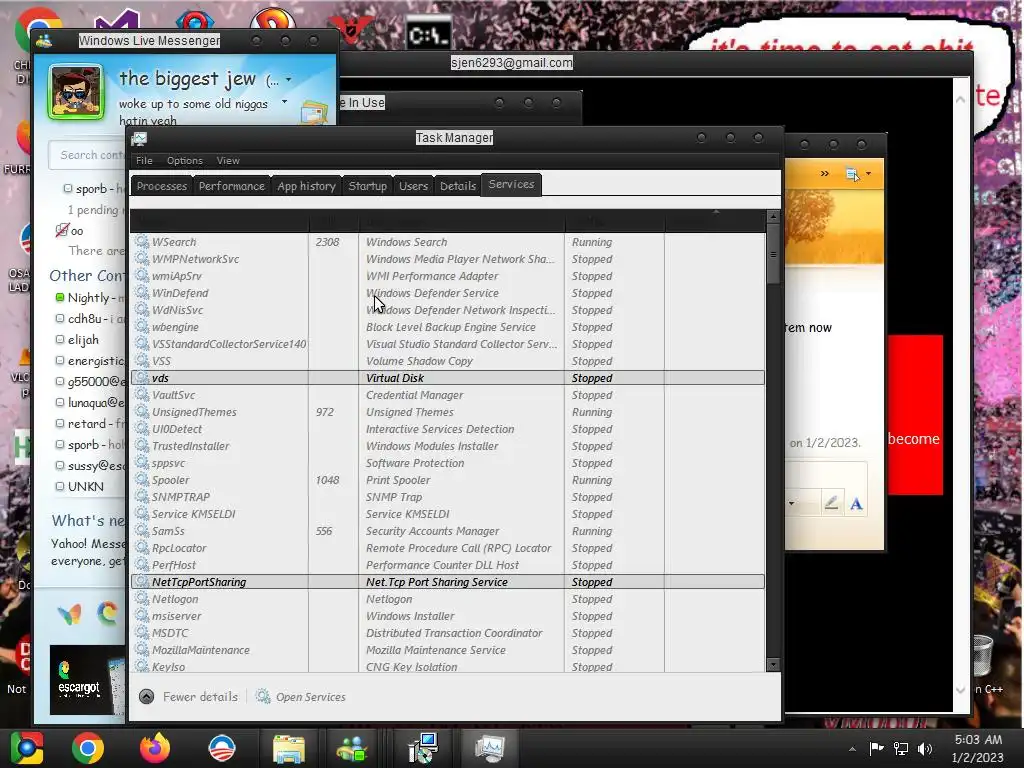
Task: Select the Spooler service row
Action: (x=448, y=480)
